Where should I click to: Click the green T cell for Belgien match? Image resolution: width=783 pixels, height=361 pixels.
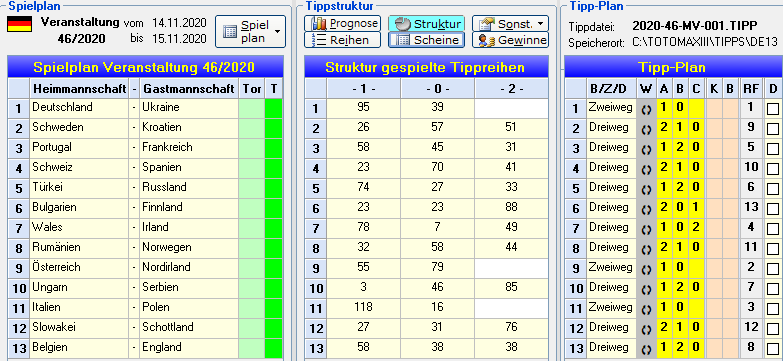tap(274, 348)
